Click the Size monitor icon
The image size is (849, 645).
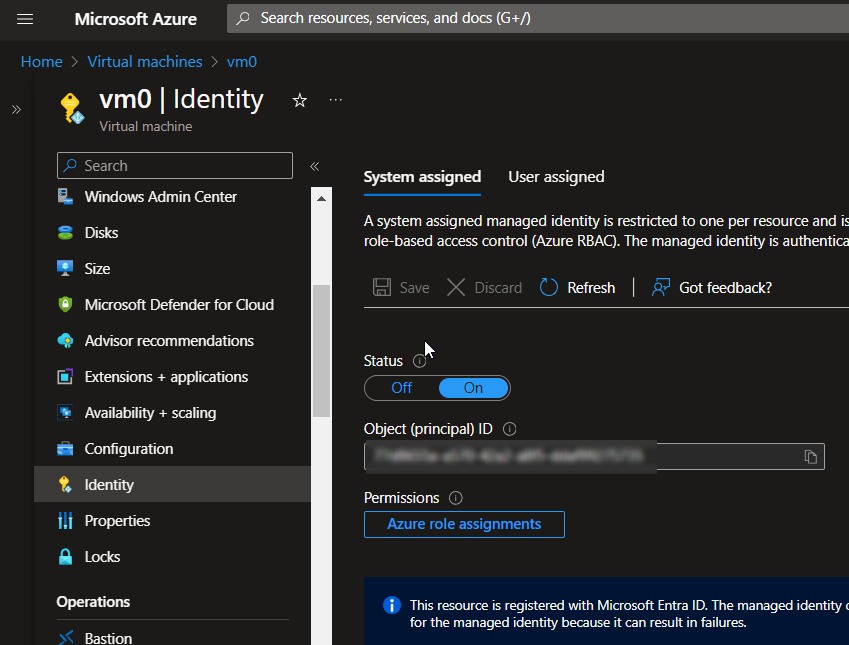coord(66,269)
